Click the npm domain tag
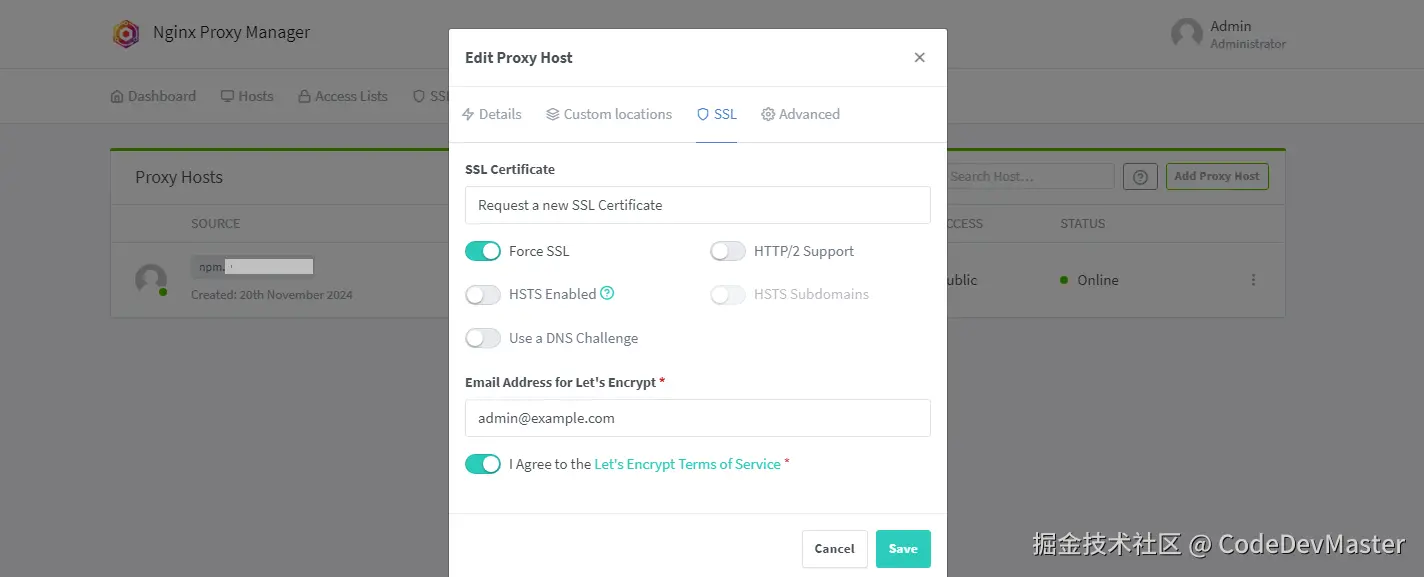 tap(252, 267)
